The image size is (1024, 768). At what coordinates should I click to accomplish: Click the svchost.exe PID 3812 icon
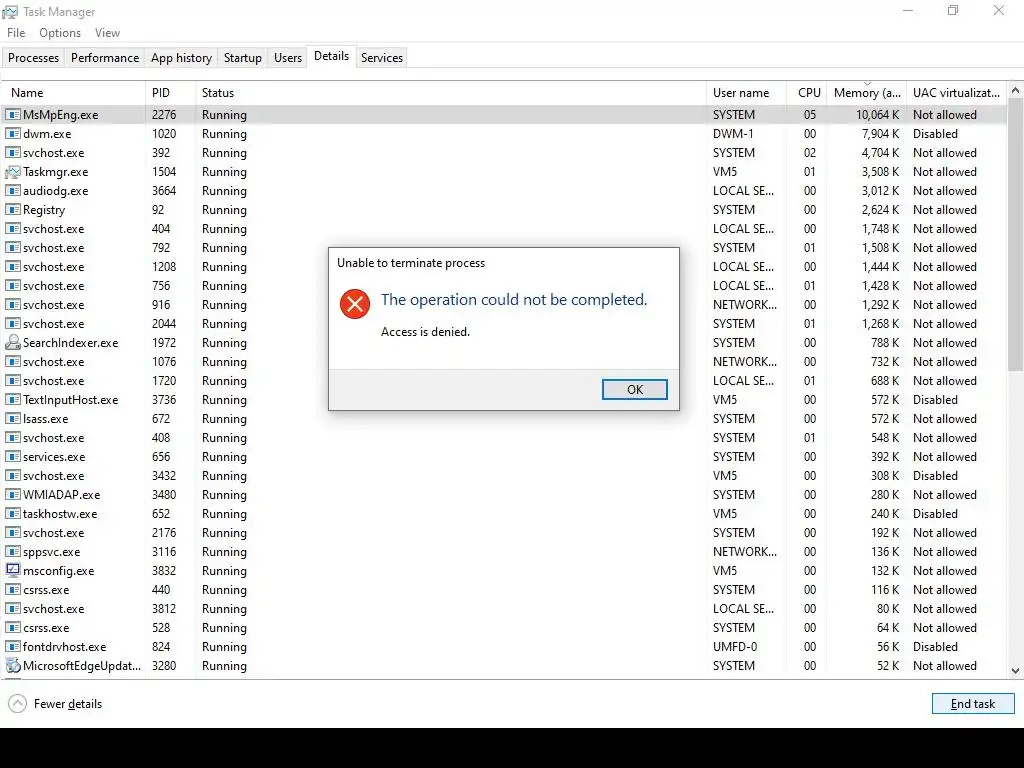[12, 609]
